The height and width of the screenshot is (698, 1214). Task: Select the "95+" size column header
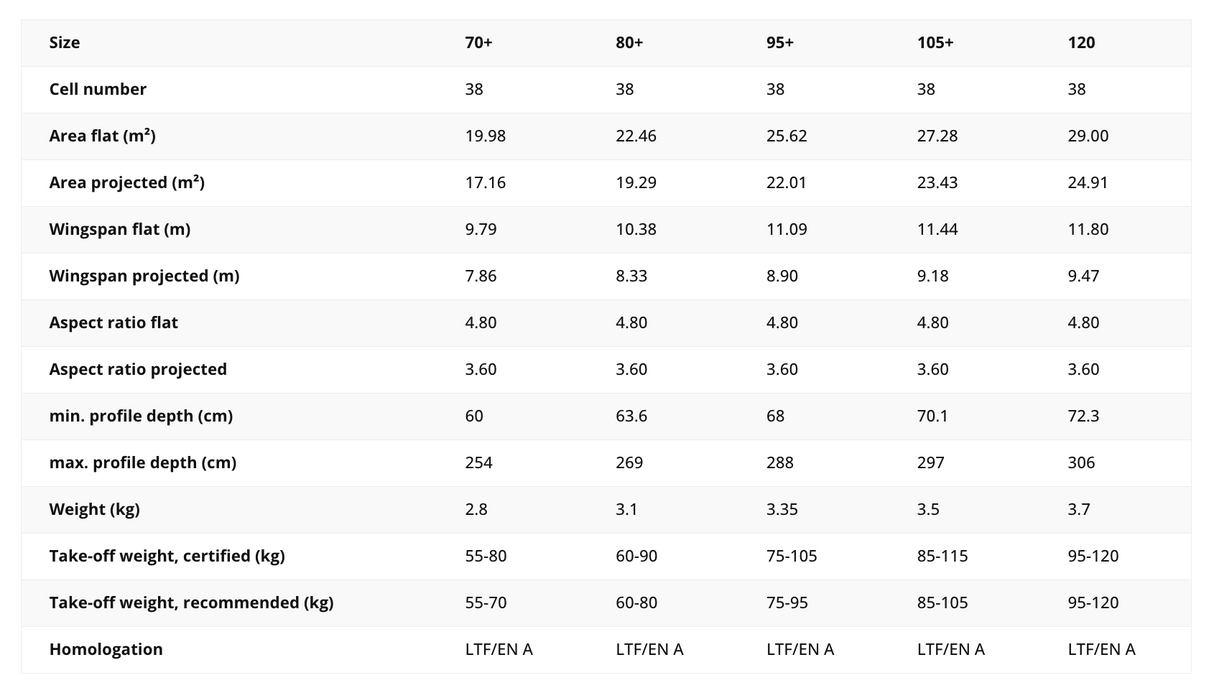pyautogui.click(x=780, y=43)
